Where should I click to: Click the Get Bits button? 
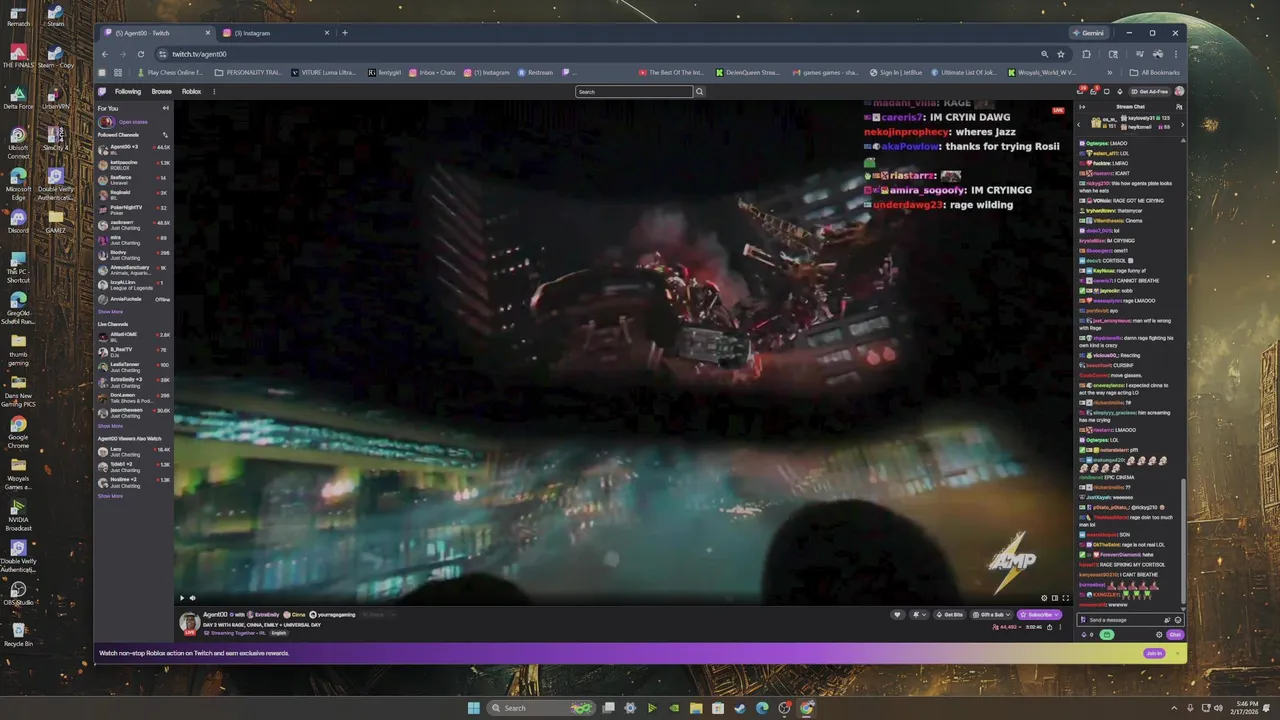(x=949, y=615)
